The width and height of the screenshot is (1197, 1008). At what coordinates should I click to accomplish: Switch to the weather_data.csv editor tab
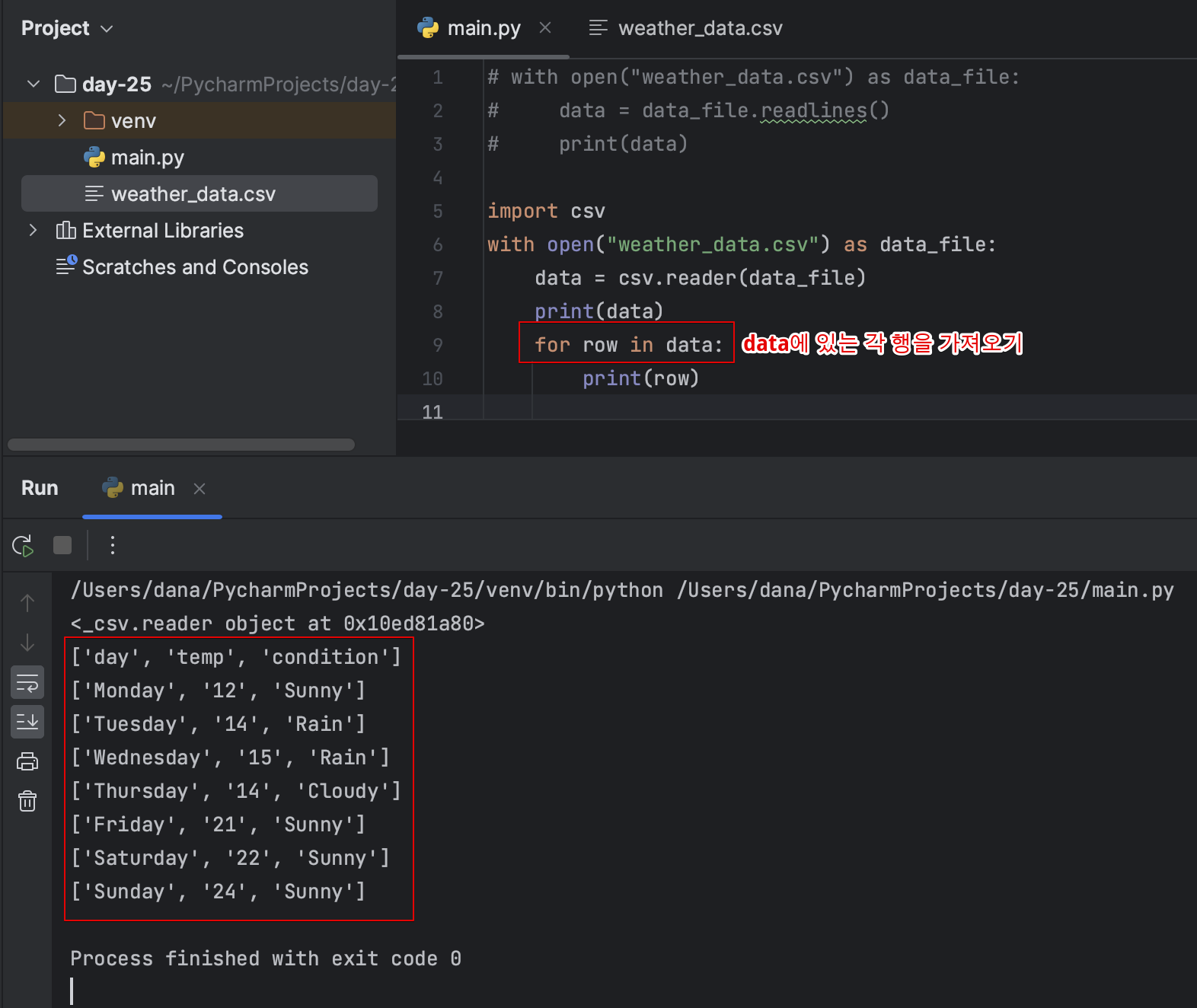pos(685,28)
